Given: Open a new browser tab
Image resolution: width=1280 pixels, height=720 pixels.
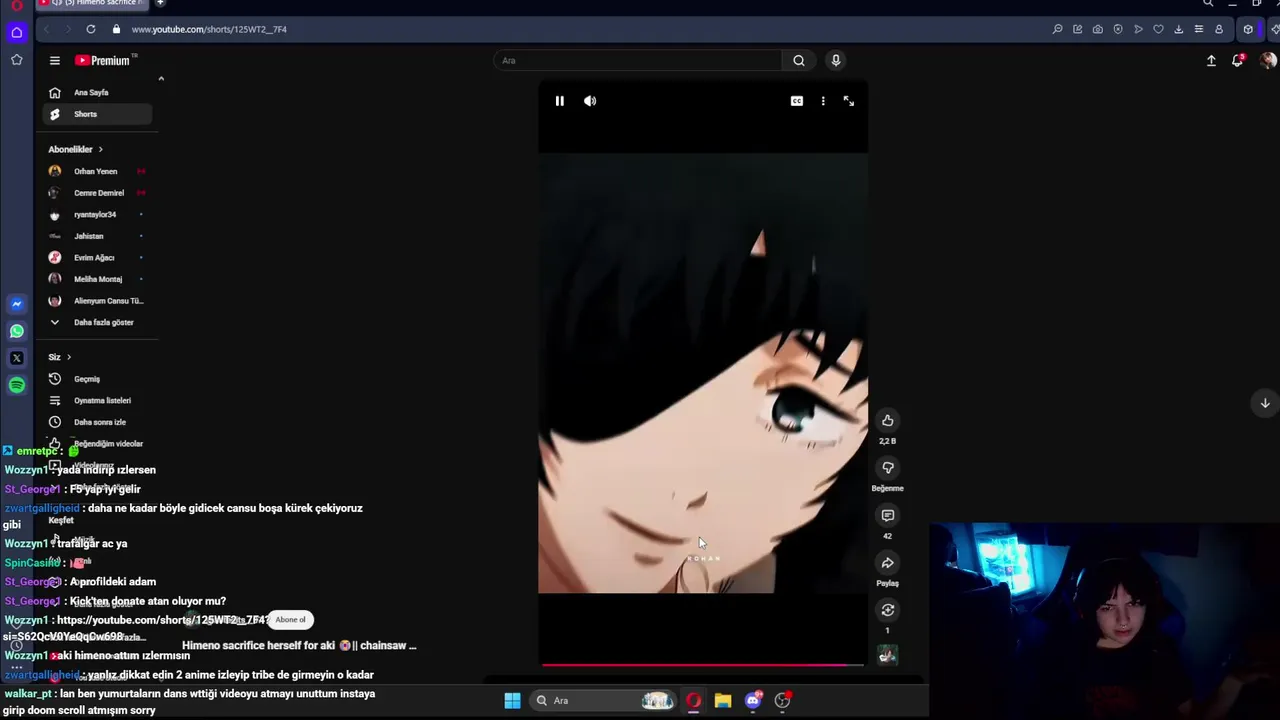Looking at the screenshot, I should pyautogui.click(x=160, y=3).
